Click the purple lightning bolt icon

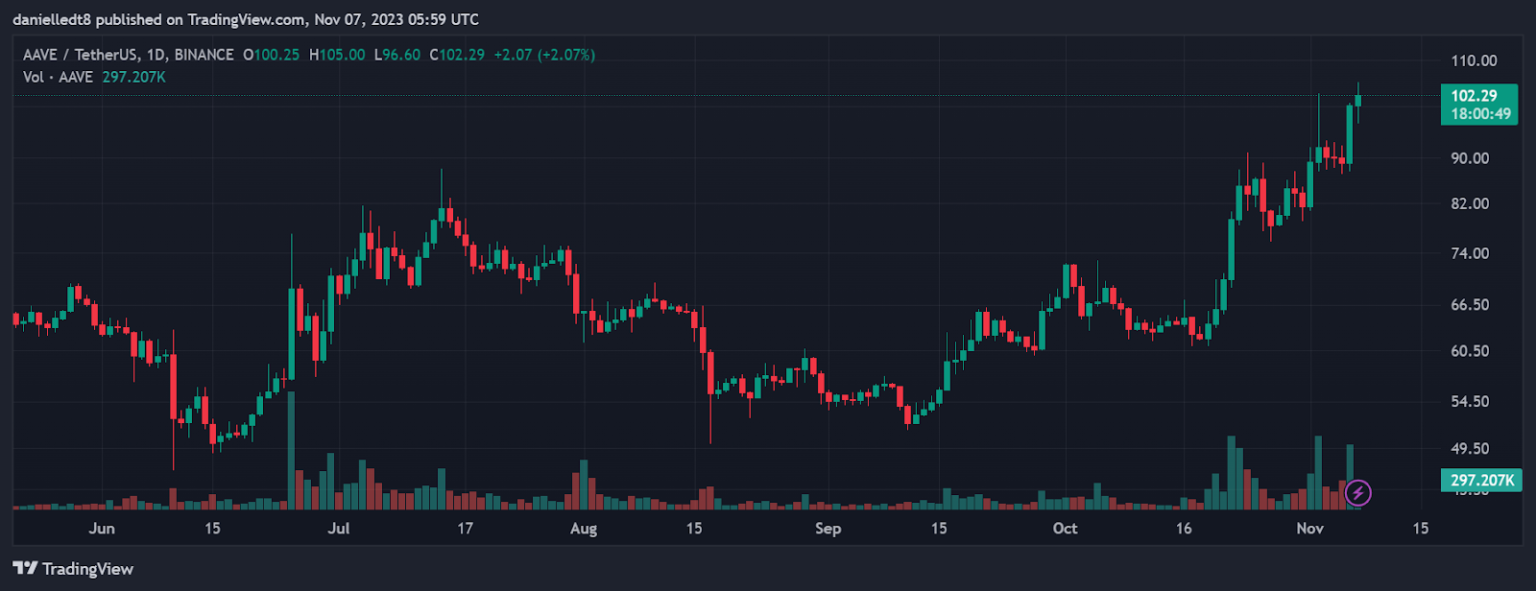(1358, 492)
